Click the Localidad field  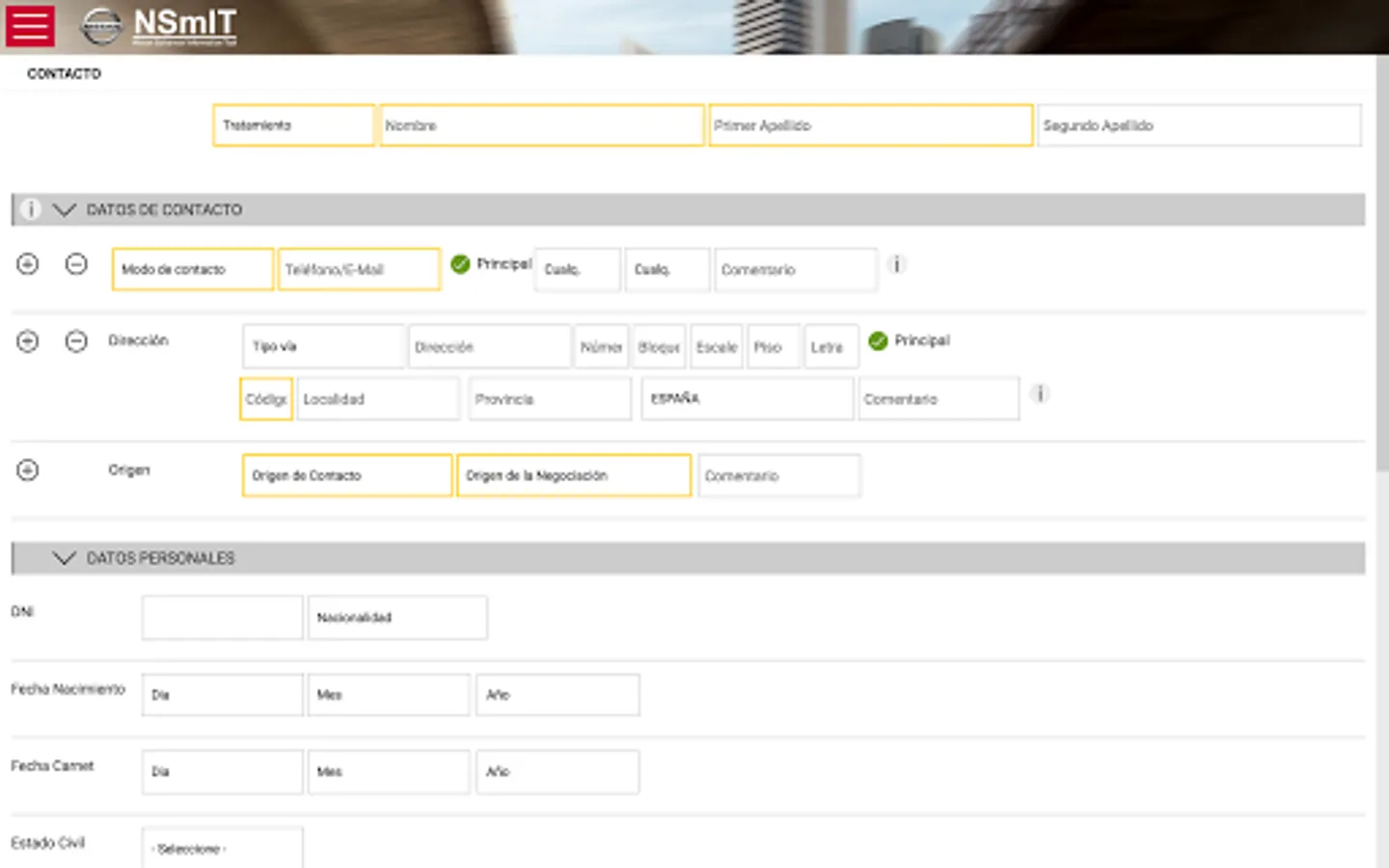[378, 399]
